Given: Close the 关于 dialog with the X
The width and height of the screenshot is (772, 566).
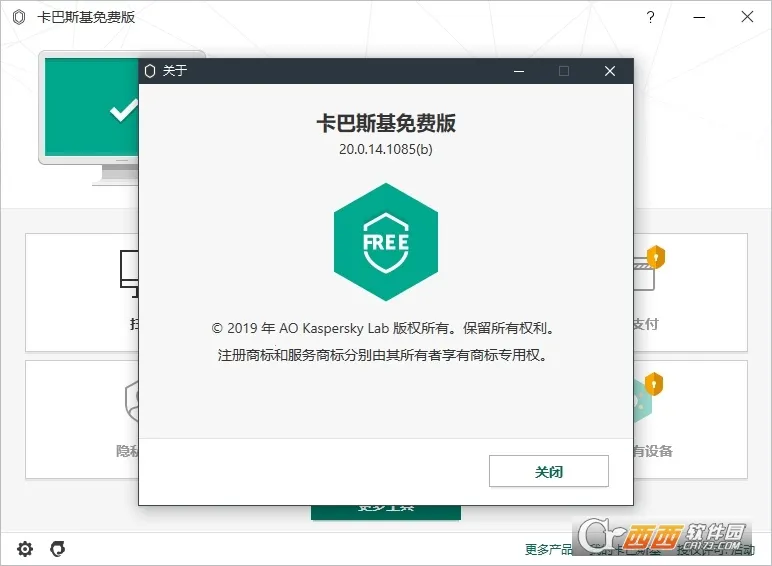Looking at the screenshot, I should pos(610,71).
